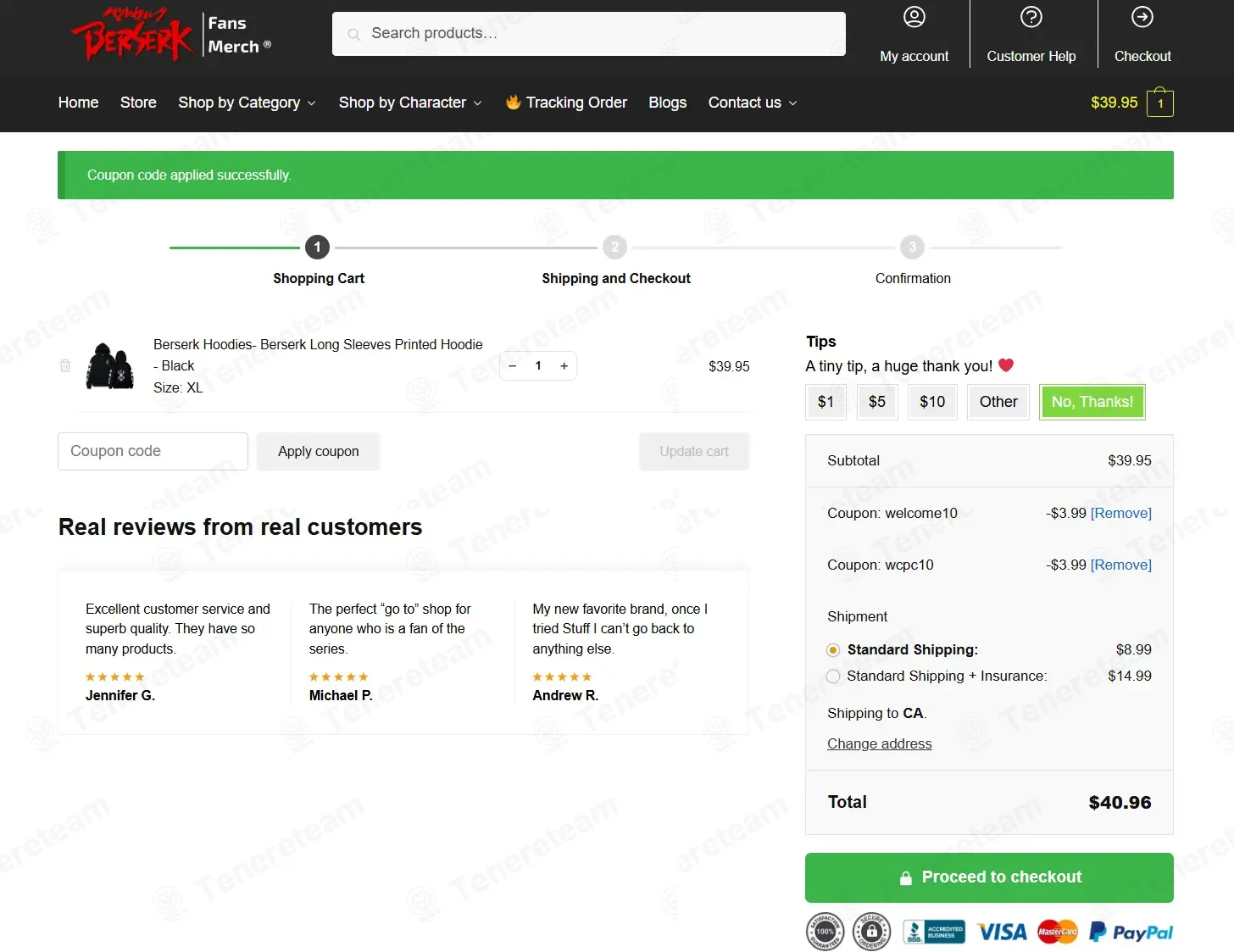The image size is (1234, 952).
Task: Click the 100% satisfaction guarantee badge
Action: pyautogui.click(x=825, y=933)
